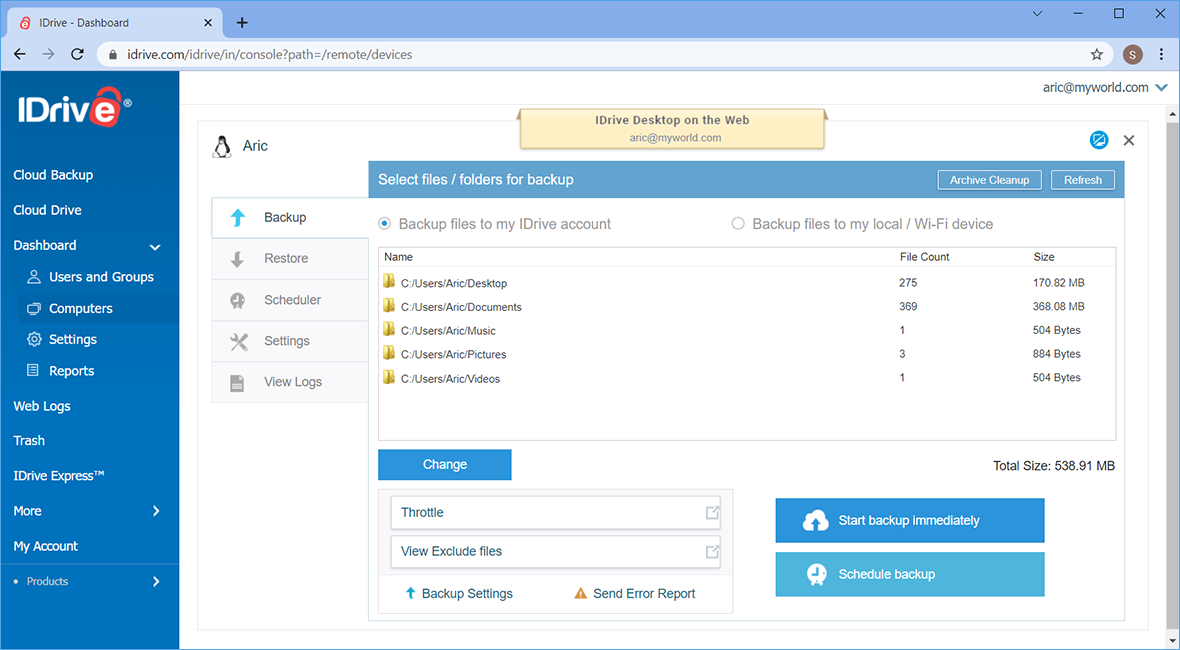Reload the page in Chrome
The height and width of the screenshot is (650, 1180).
coord(77,54)
